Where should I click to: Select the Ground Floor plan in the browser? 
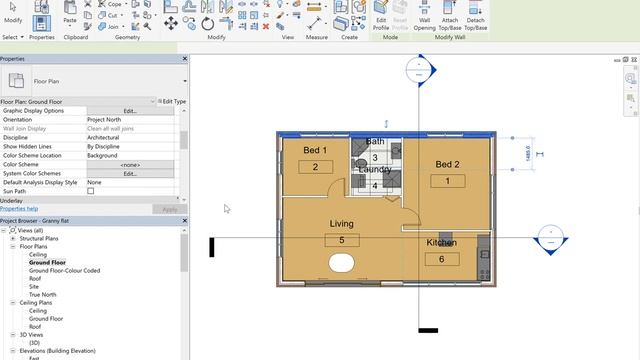click(x=47, y=262)
